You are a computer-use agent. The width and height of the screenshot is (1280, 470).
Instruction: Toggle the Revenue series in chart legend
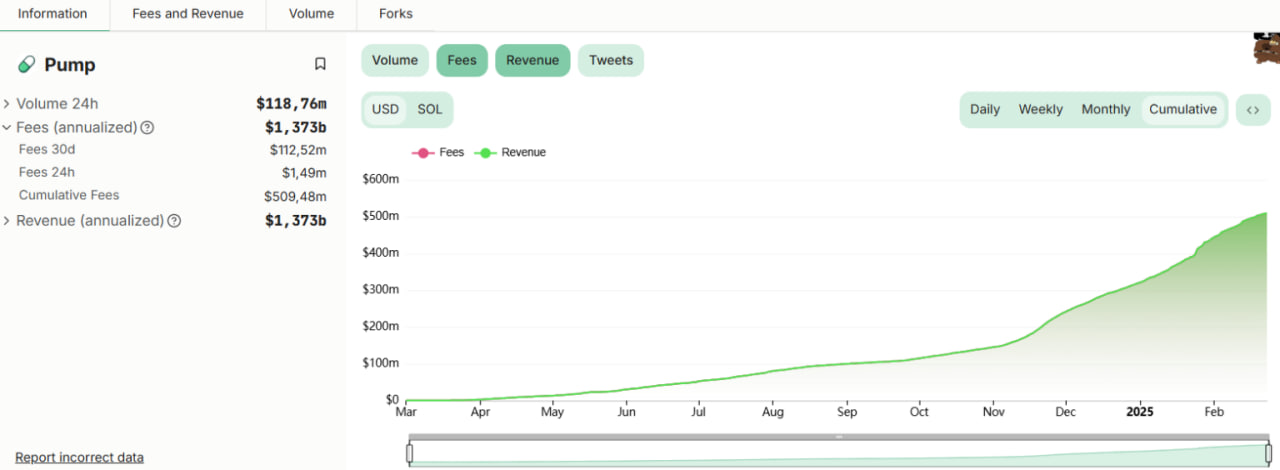point(517,153)
